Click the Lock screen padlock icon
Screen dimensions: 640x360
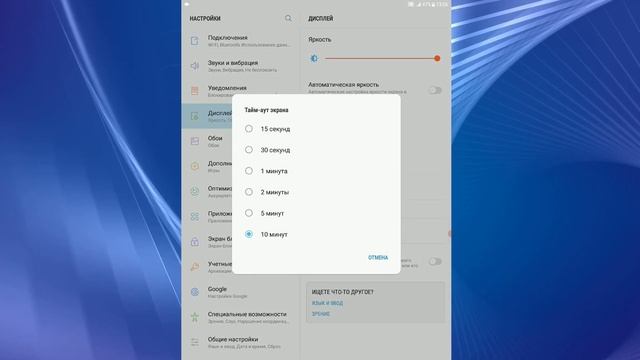[195, 242]
